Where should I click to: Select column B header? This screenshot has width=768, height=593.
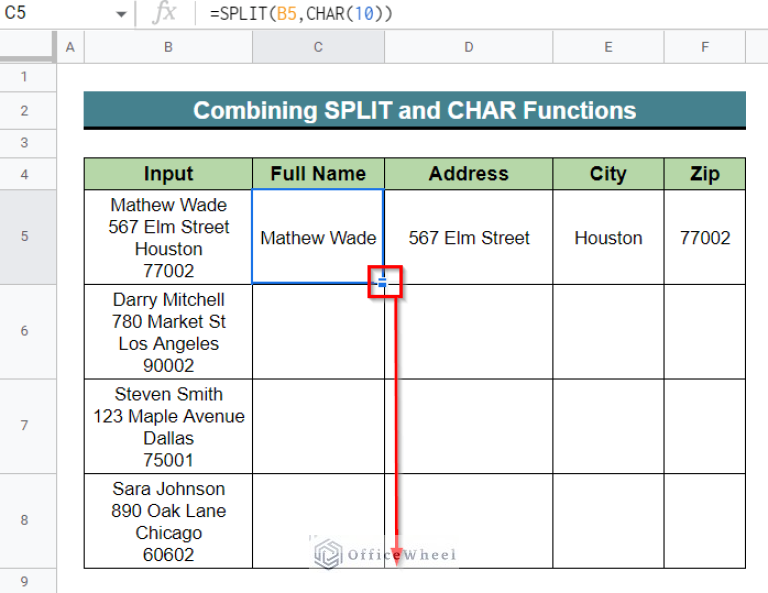[x=168, y=47]
